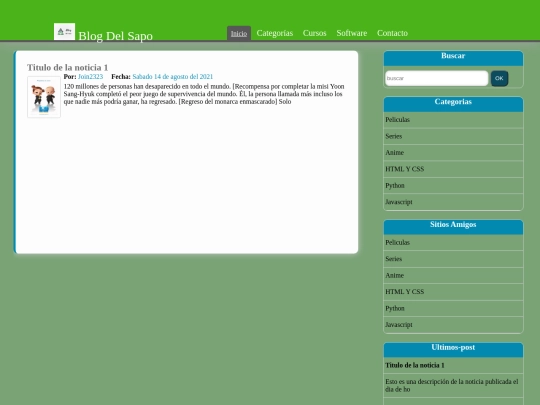Select Peliculas under Categorias
This screenshot has width=540, height=405.
[x=453, y=120]
